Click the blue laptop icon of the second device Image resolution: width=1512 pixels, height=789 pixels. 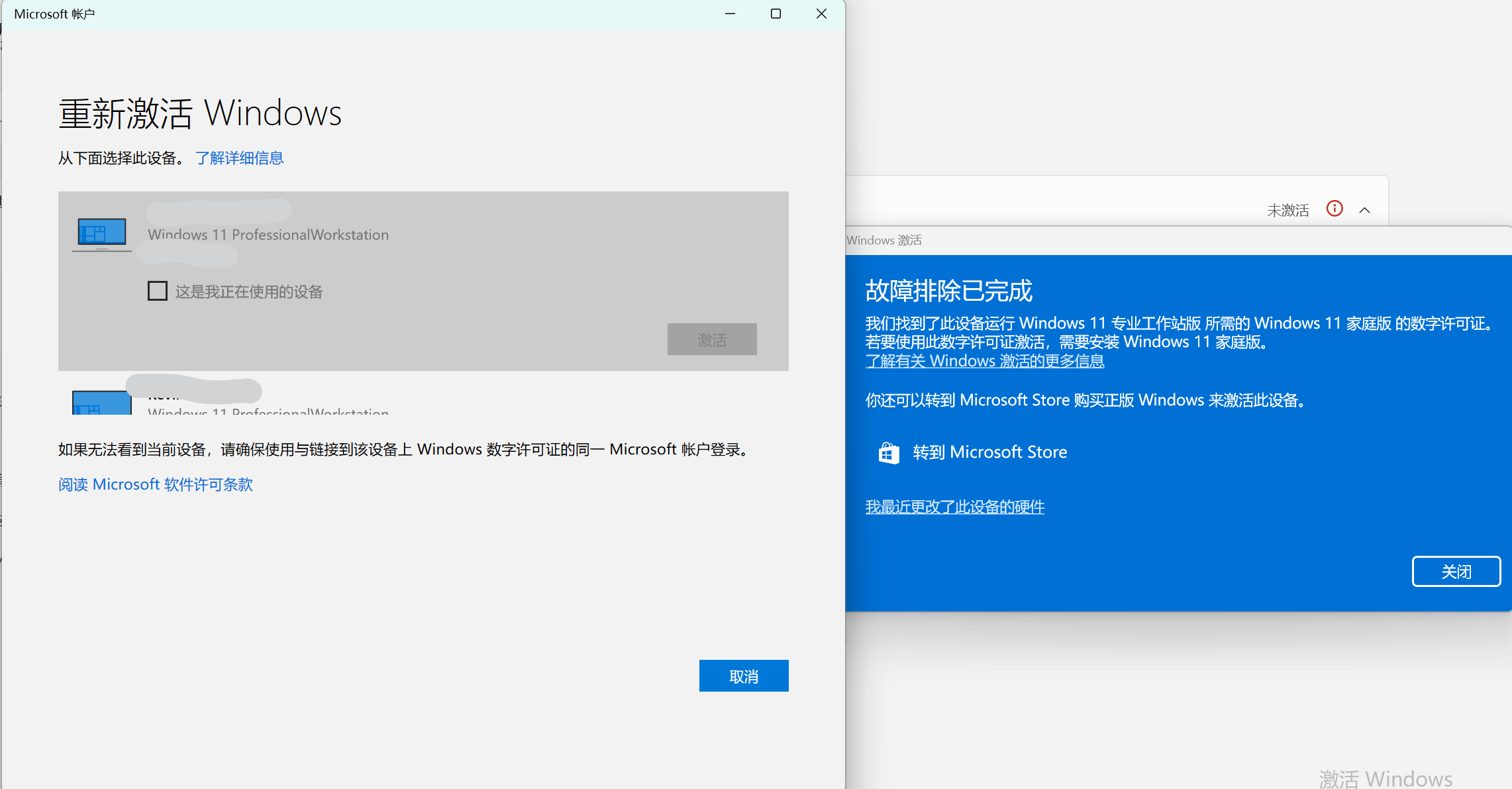pos(100,402)
